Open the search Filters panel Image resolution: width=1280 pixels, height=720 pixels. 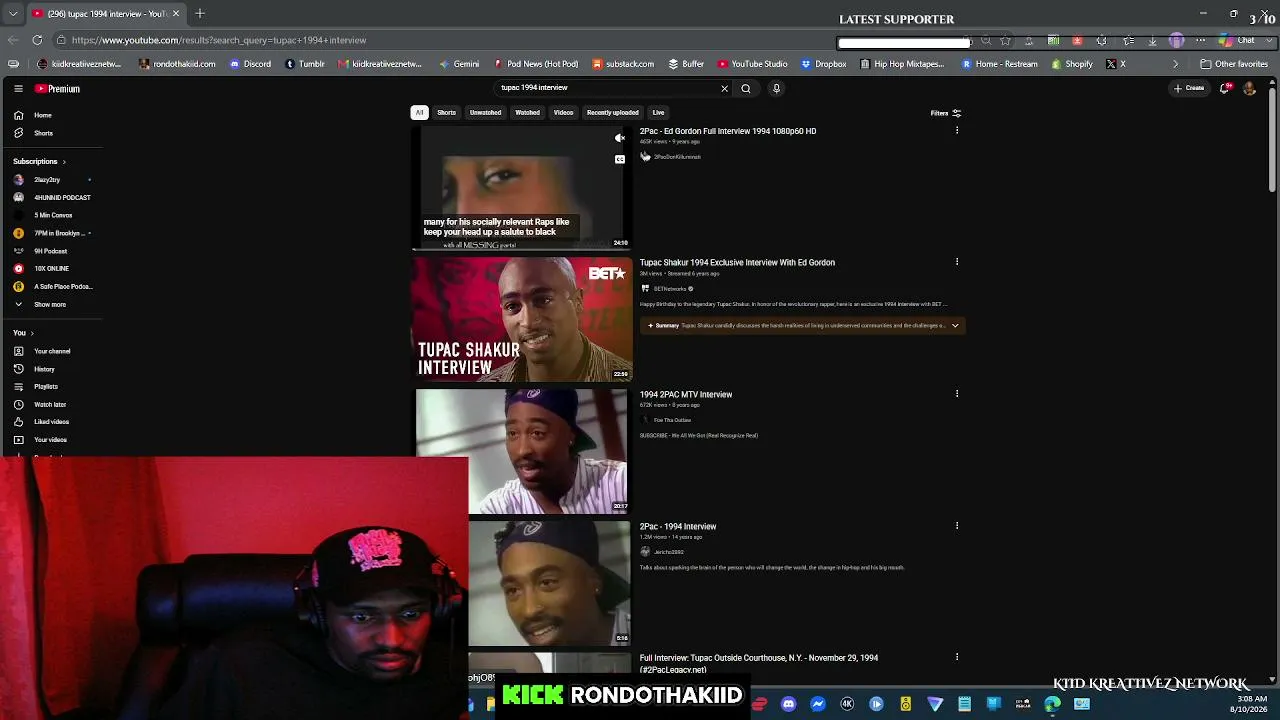945,113
